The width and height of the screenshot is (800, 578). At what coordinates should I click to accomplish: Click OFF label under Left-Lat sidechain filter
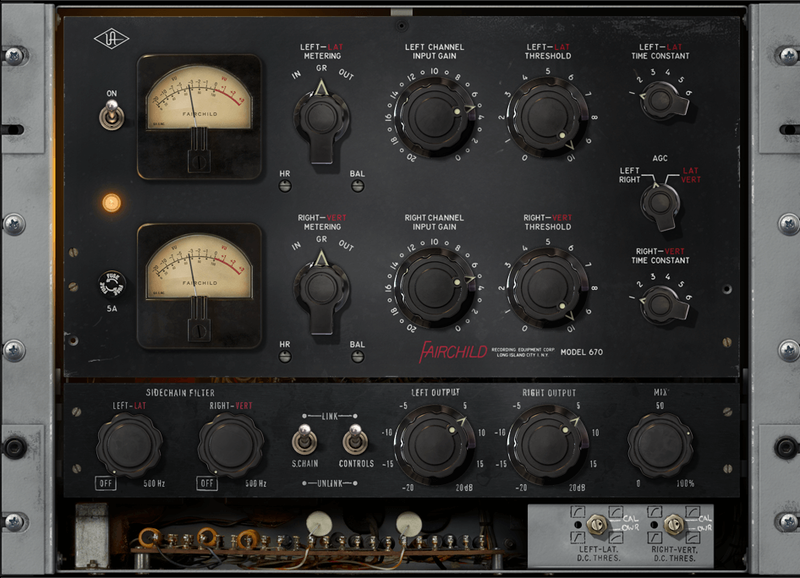click(106, 483)
